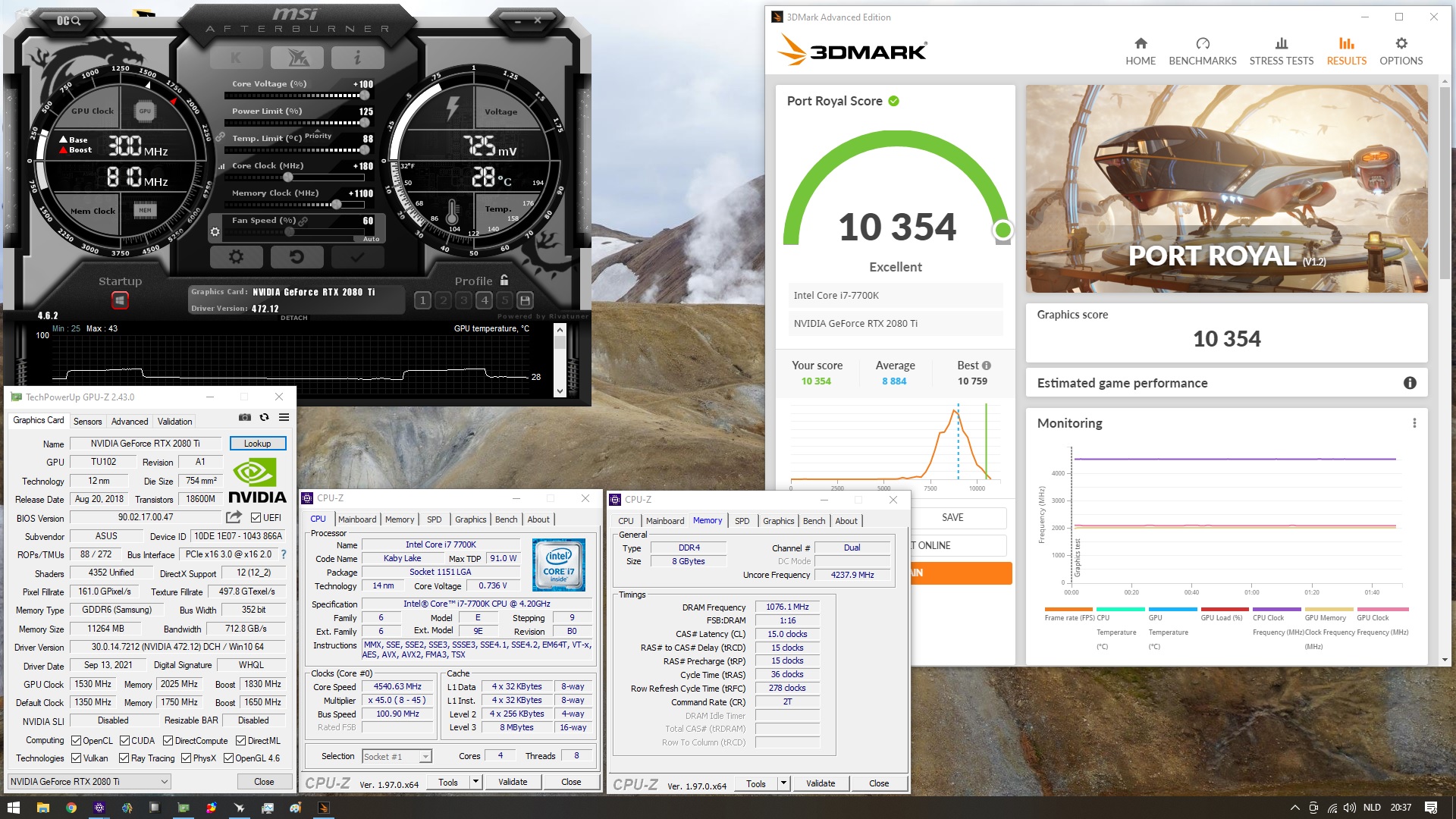The width and height of the screenshot is (1456, 819).
Task: Adjust the Core Voltage slider handle
Action: point(365,96)
